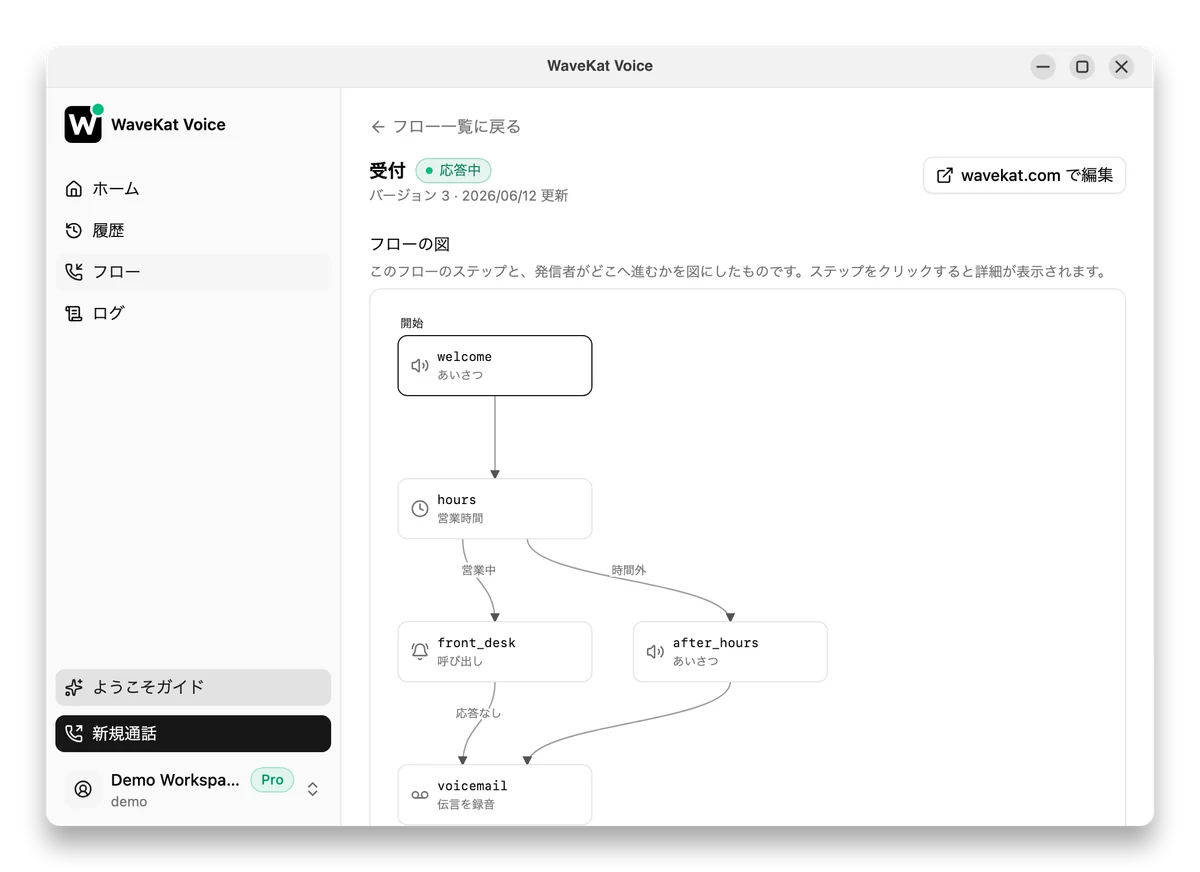Click the WaveKat Voice logo icon
Viewport: 1200px width, 872px height.
point(84,124)
